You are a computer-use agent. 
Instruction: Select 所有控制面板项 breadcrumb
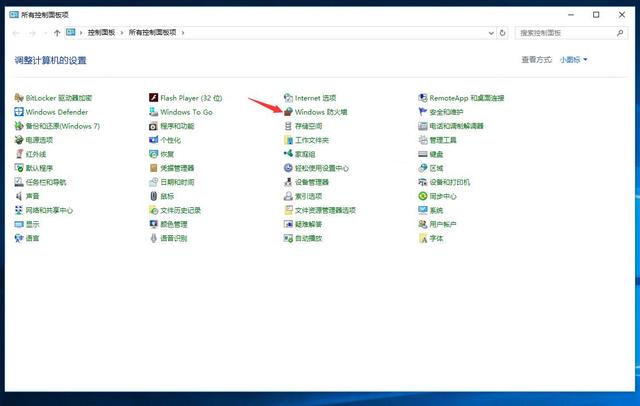[152, 32]
